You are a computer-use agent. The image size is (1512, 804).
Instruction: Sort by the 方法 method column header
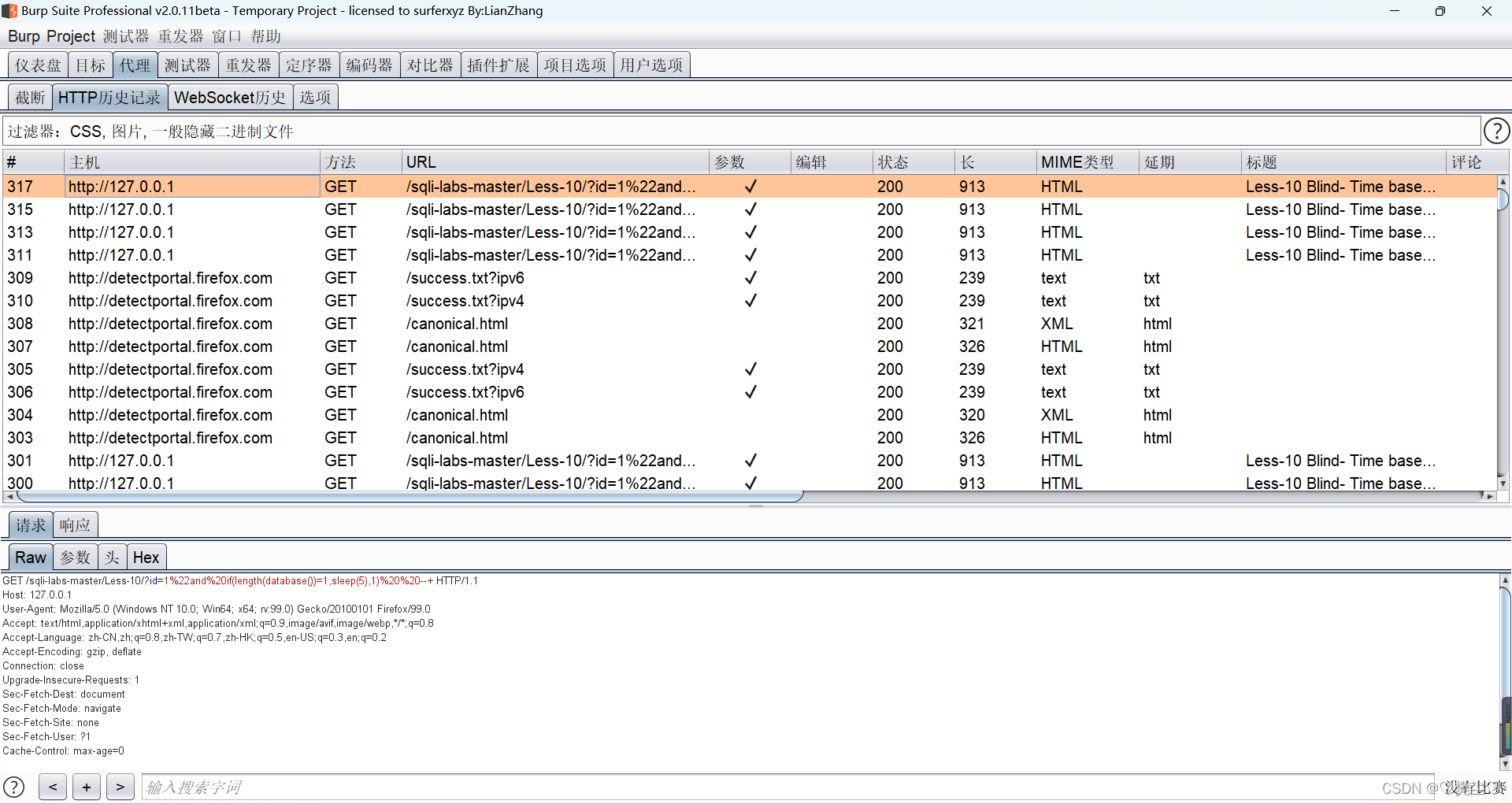pos(361,162)
